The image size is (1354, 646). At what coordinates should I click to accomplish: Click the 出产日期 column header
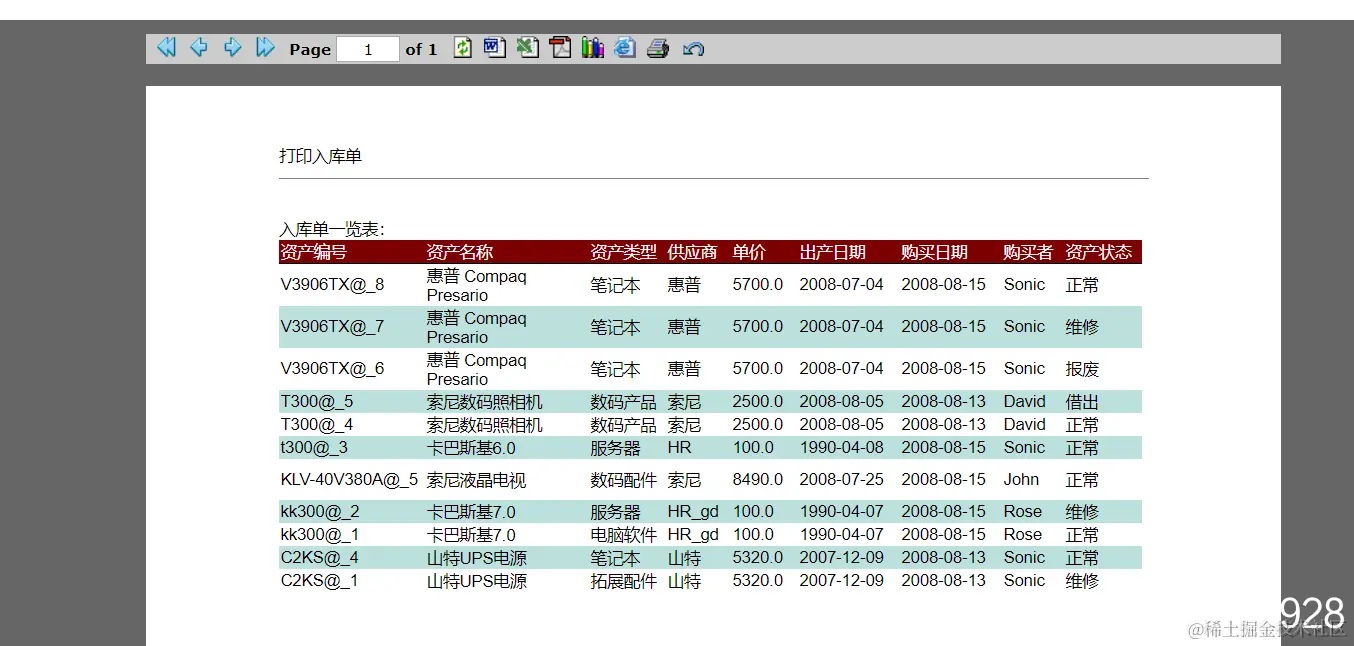coord(833,252)
